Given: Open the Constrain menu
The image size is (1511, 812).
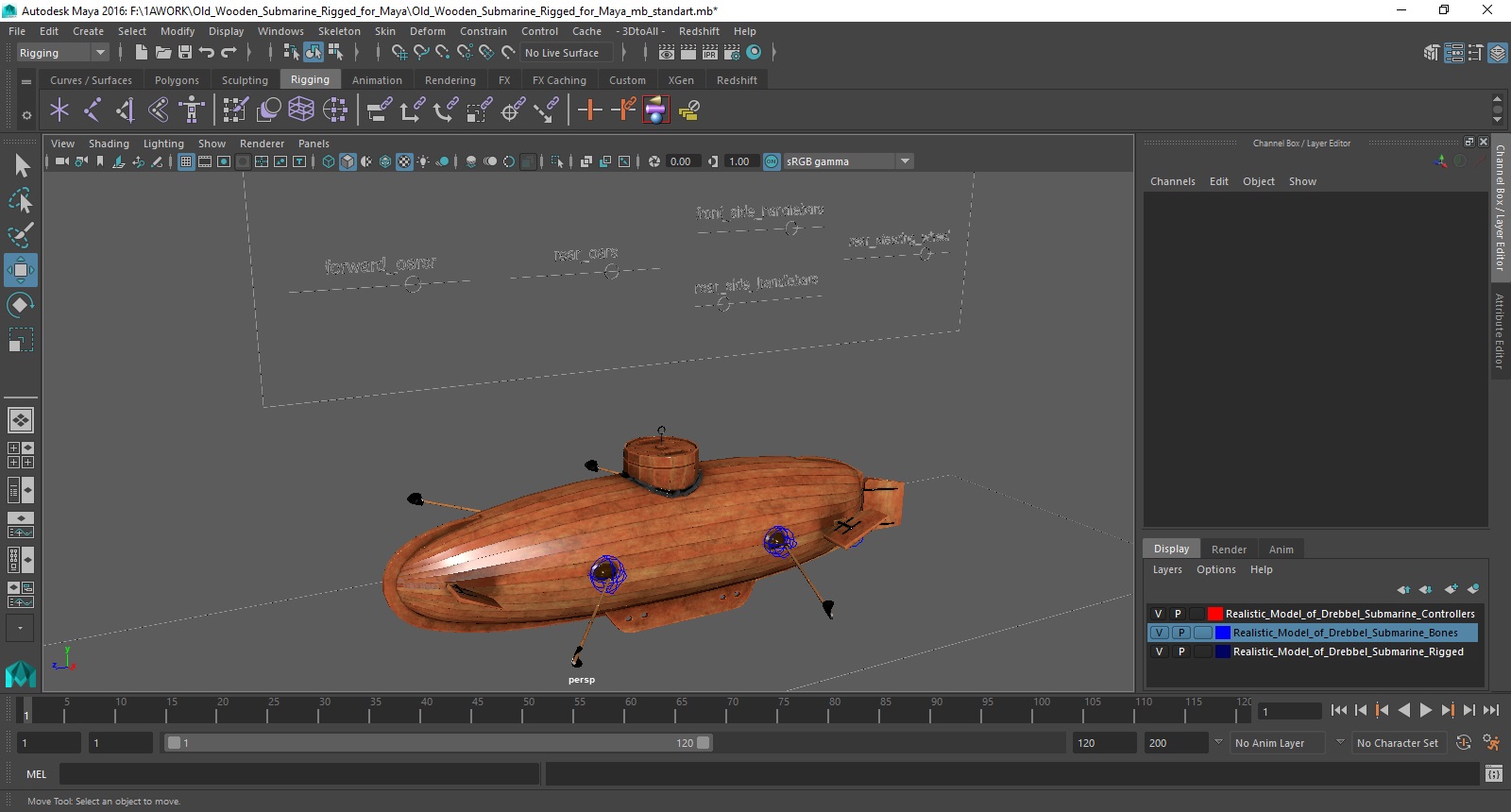Looking at the screenshot, I should click(484, 31).
